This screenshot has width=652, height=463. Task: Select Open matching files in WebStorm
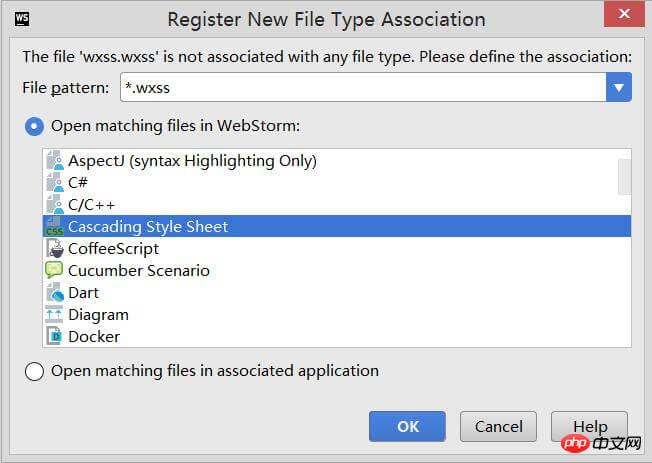coord(34,126)
